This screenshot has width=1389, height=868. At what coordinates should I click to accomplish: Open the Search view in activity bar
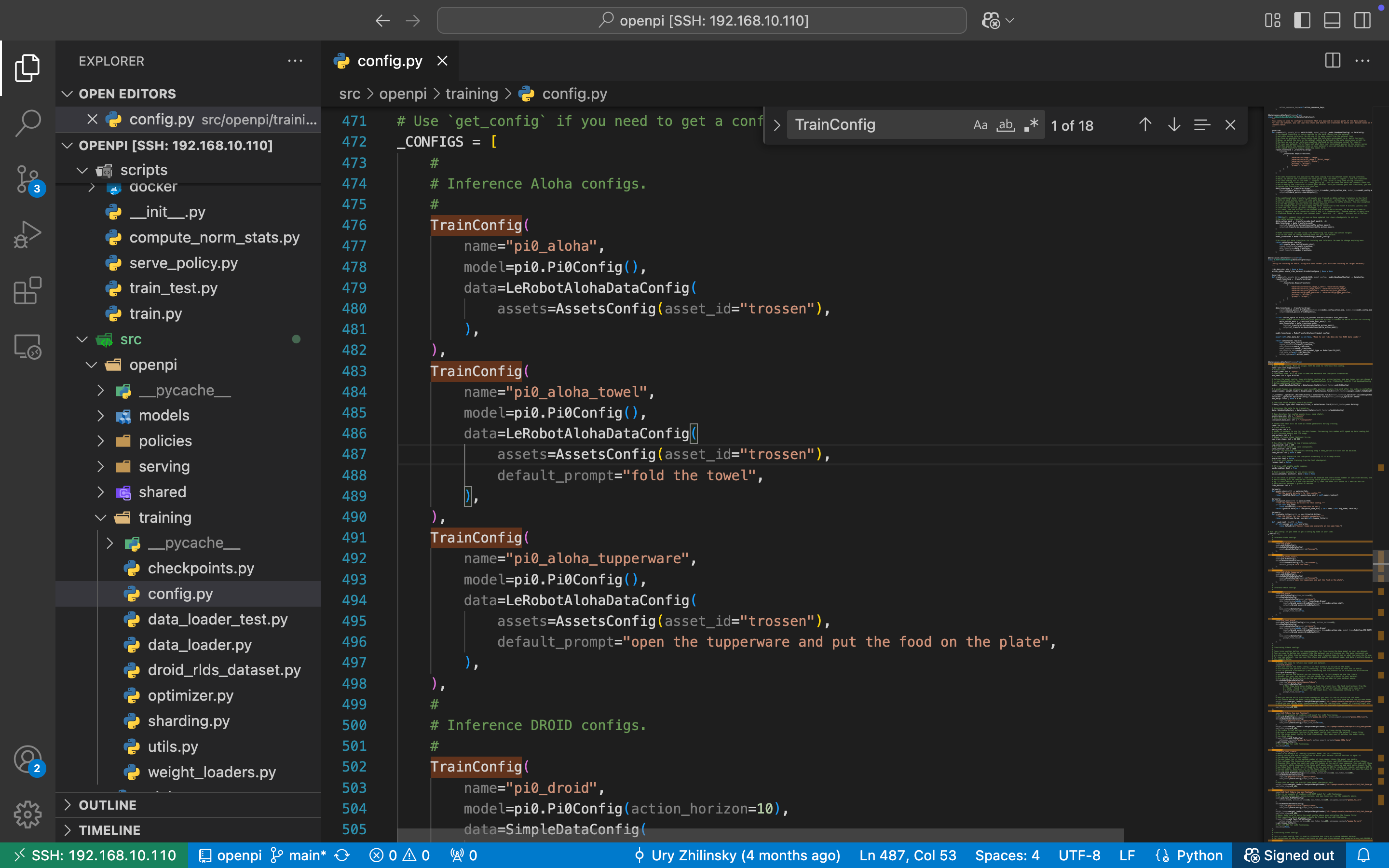(x=27, y=123)
